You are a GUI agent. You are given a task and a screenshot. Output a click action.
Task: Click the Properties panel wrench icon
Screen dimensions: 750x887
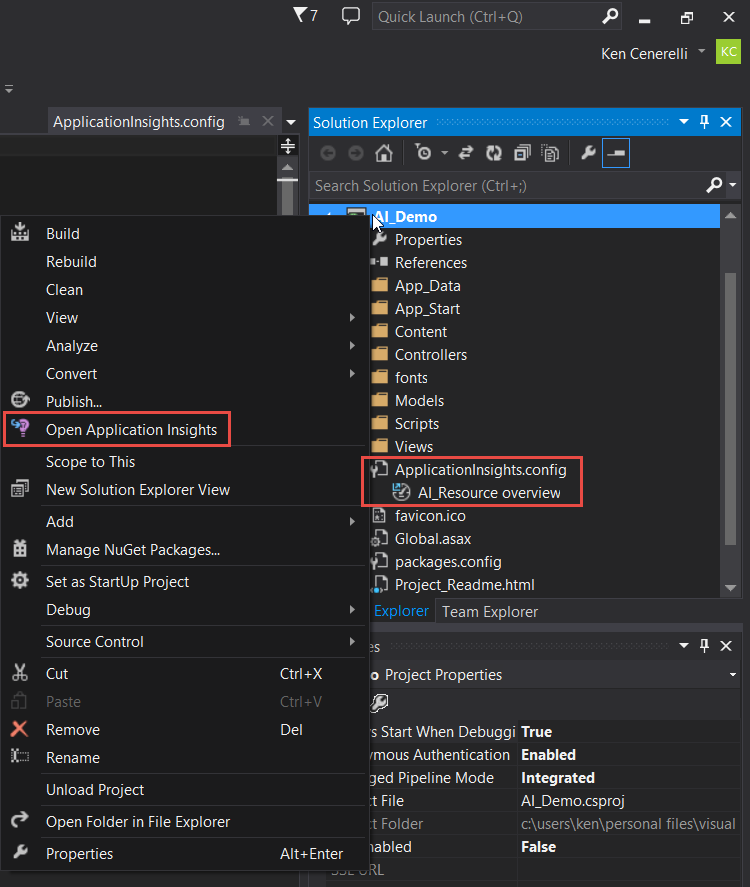pyautogui.click(x=379, y=703)
